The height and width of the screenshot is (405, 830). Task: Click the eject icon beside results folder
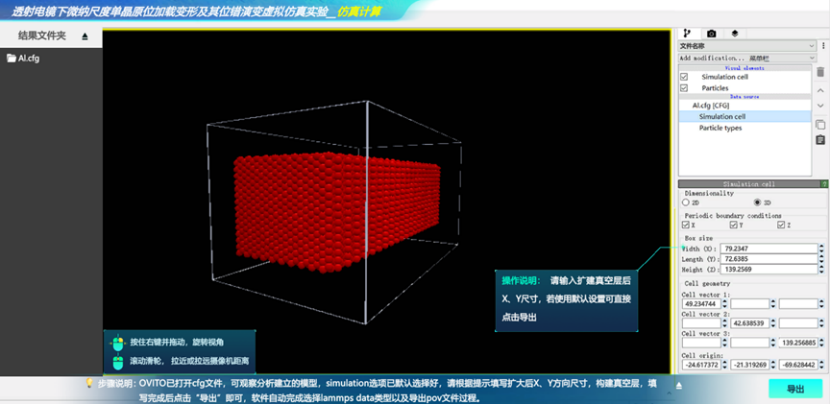tap(85, 36)
